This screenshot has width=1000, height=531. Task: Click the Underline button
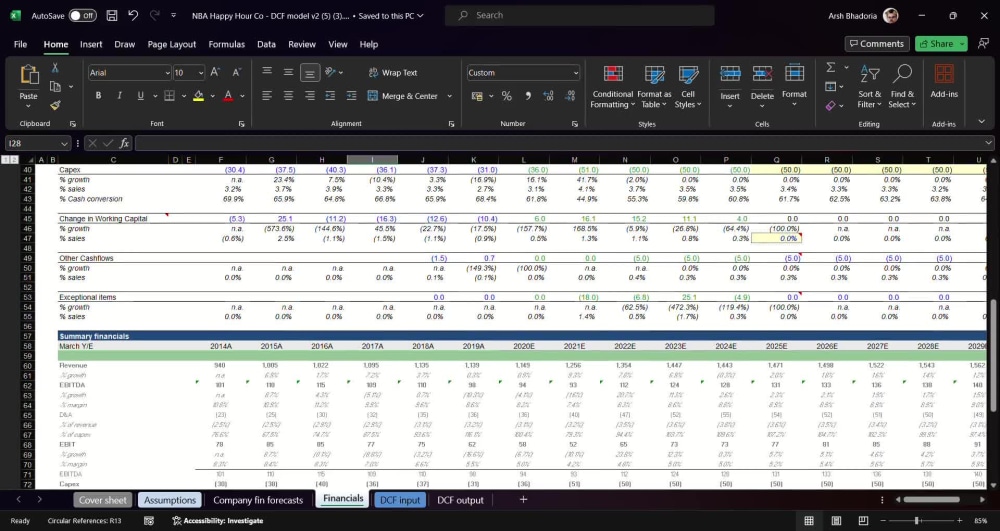pos(140,96)
